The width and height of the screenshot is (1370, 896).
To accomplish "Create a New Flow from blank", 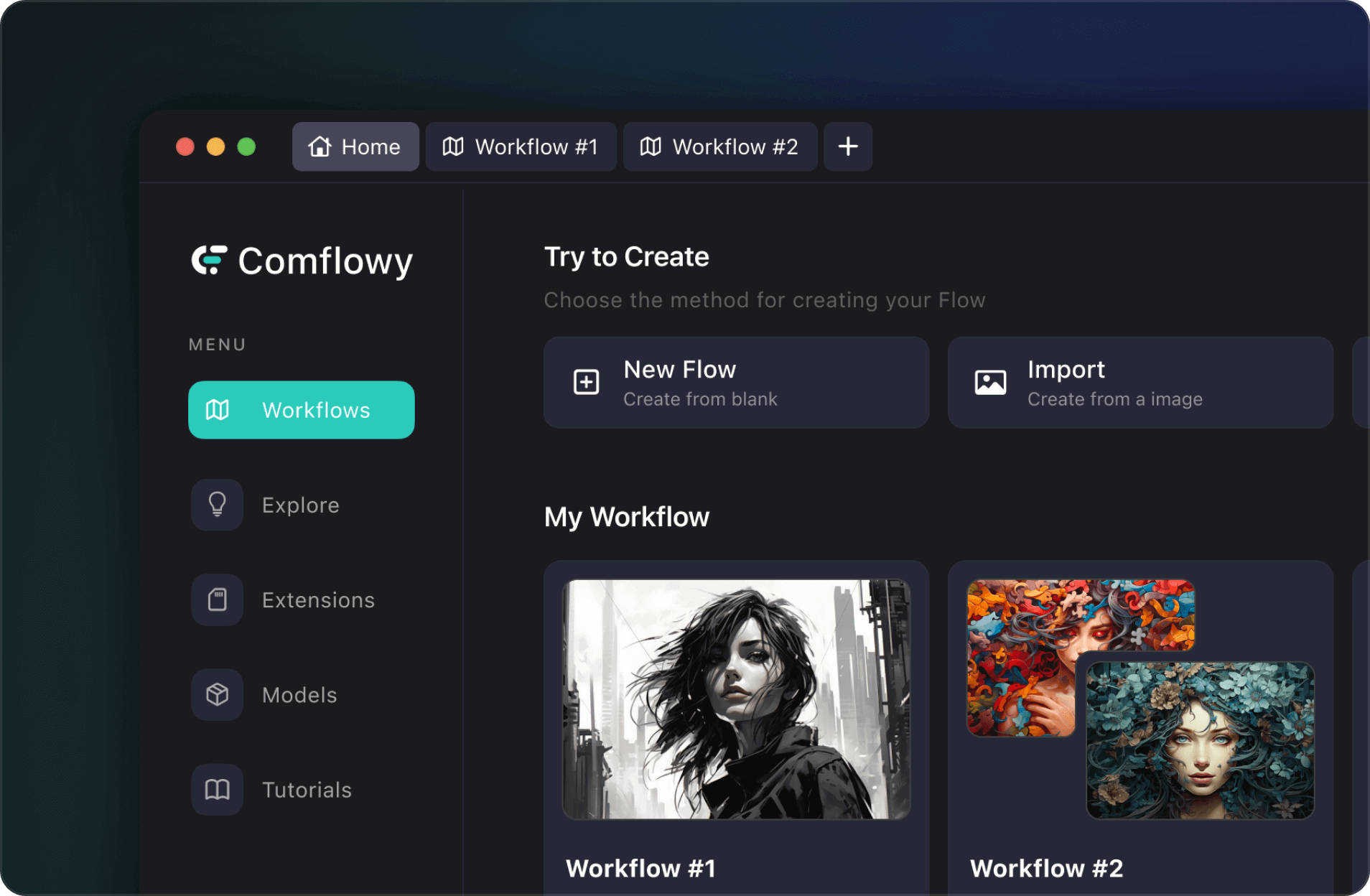I will tap(736, 383).
